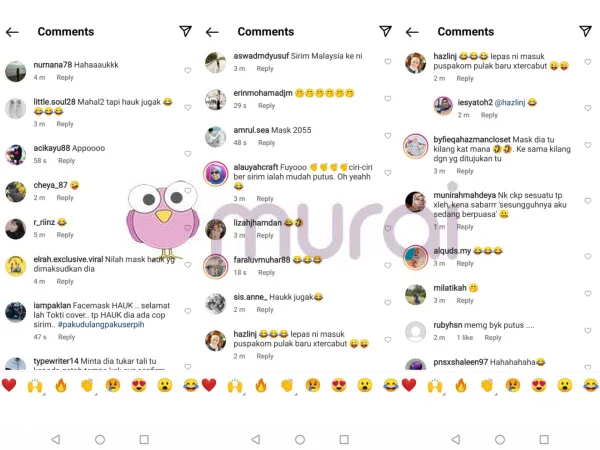
Task: Like the sis.anne_ Haukk jugak comment
Action: coord(388,303)
